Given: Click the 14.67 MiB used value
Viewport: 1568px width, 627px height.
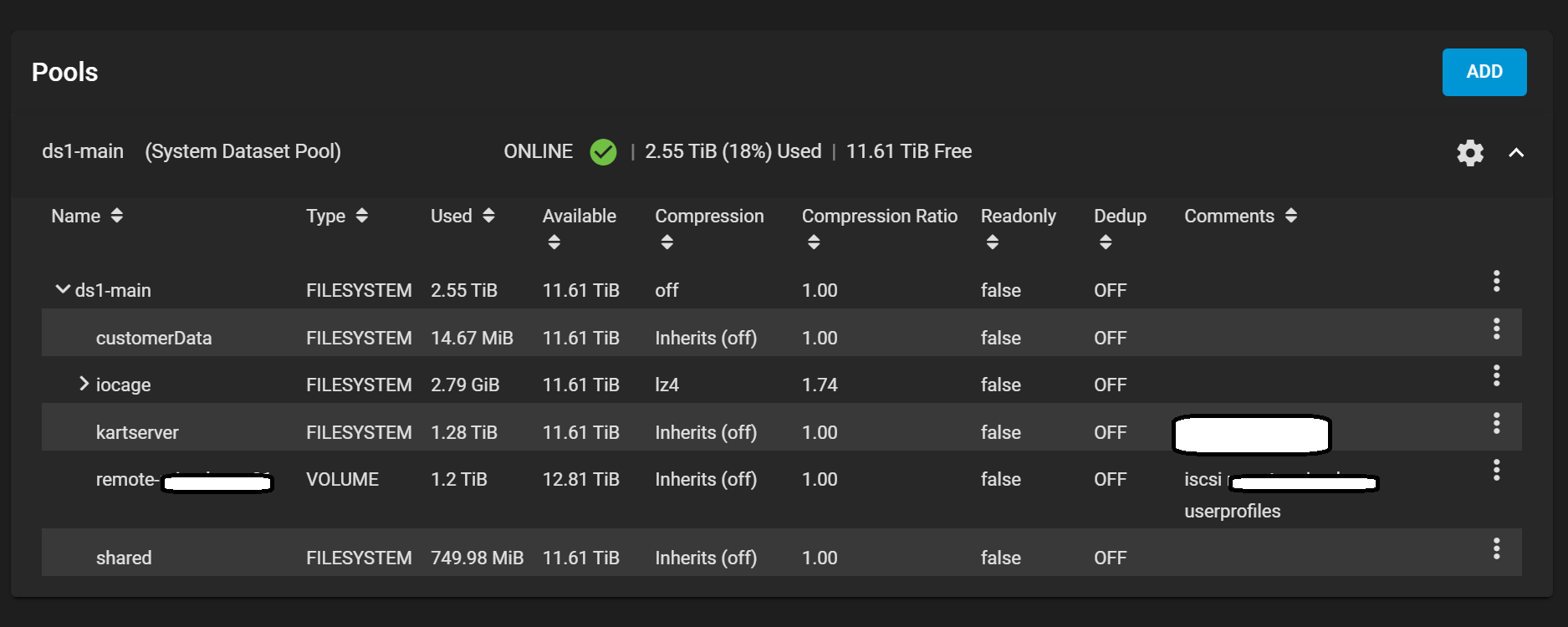Looking at the screenshot, I should (472, 338).
